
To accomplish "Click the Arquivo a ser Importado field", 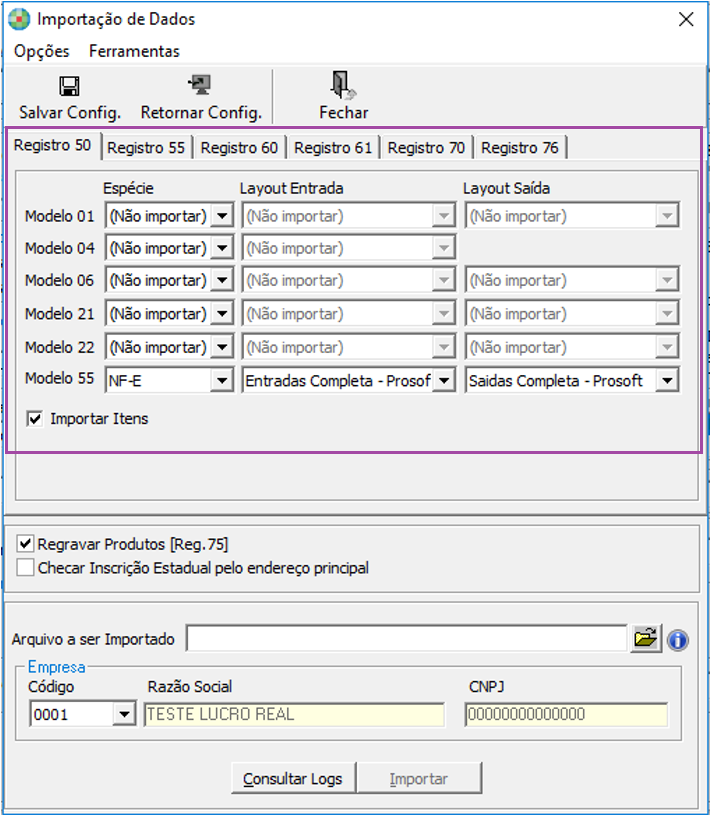I will pos(406,639).
